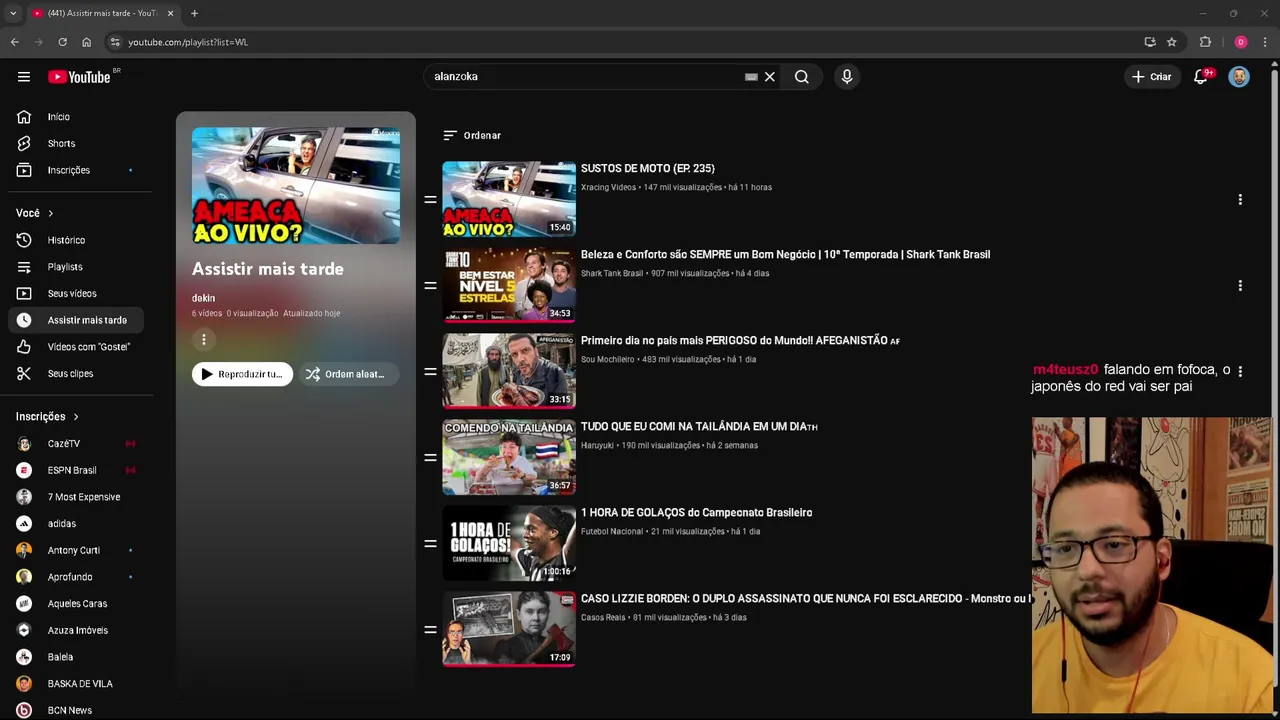The image size is (1280, 720).
Task: Click Reproduzir tudo button
Action: tap(243, 374)
